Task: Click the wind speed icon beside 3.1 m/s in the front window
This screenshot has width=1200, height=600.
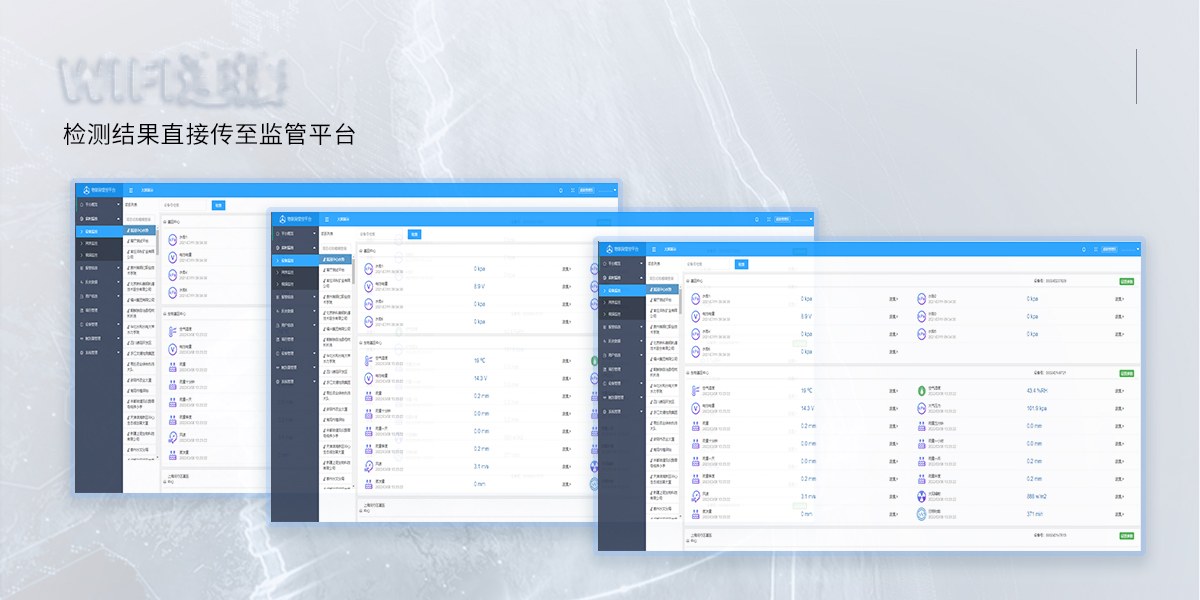Action: (x=696, y=496)
